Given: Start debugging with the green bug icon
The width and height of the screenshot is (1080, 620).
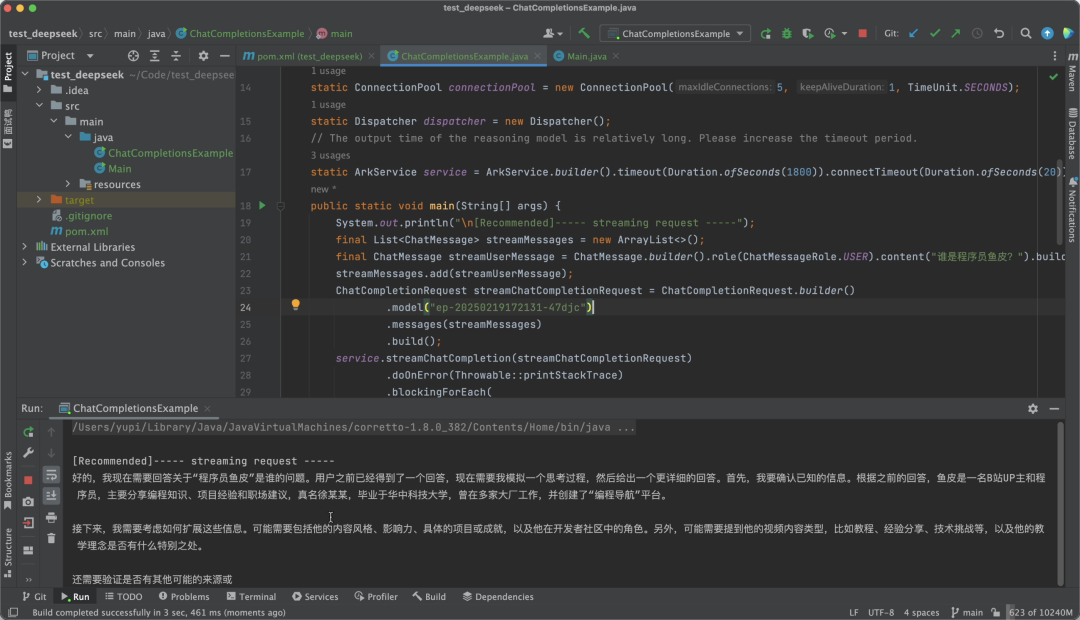Looking at the screenshot, I should click(x=787, y=33).
